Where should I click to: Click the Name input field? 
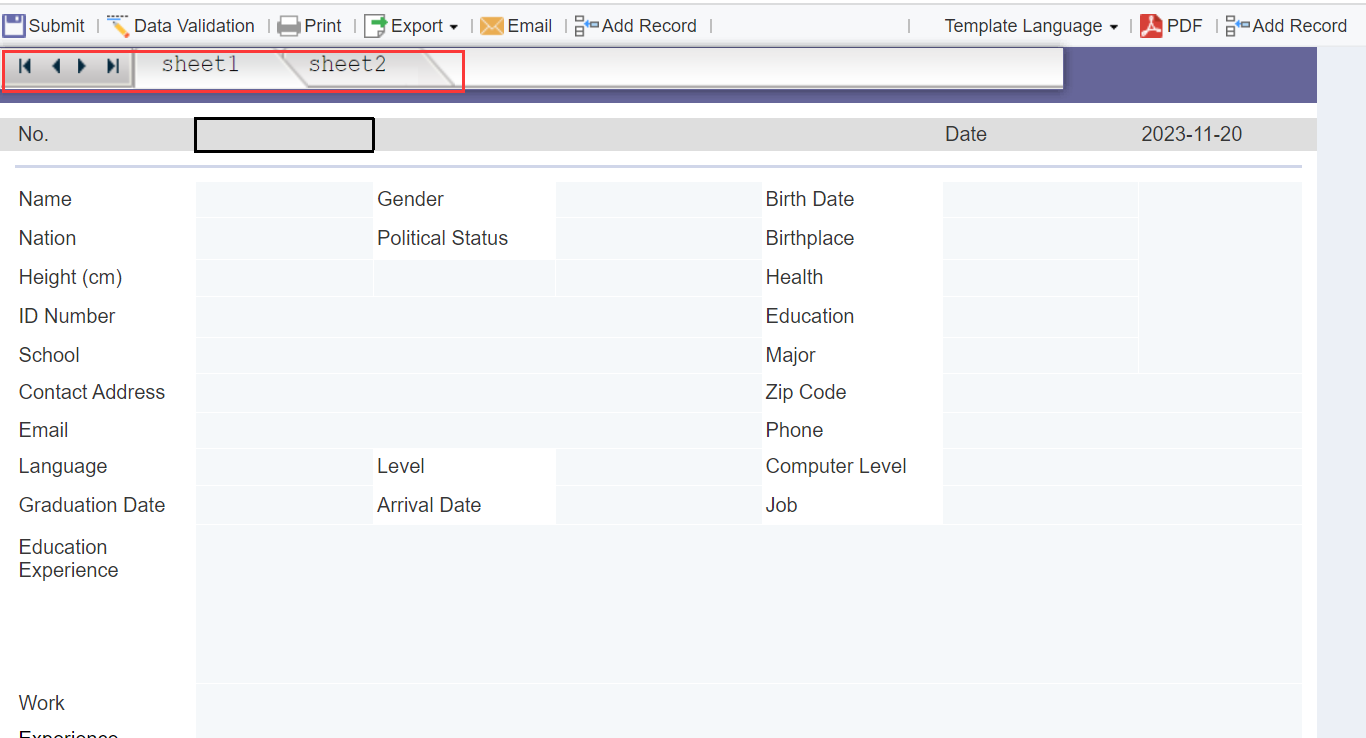[284, 200]
